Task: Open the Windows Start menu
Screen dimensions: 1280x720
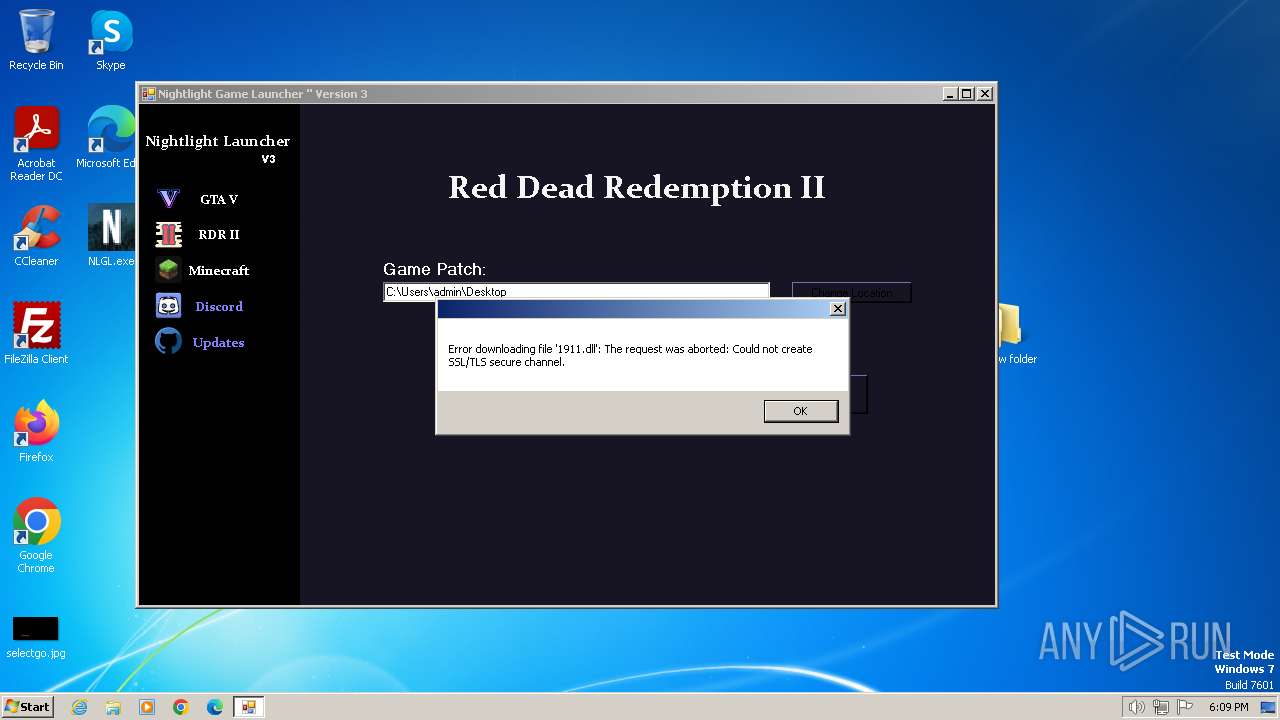Action: click(x=27, y=706)
